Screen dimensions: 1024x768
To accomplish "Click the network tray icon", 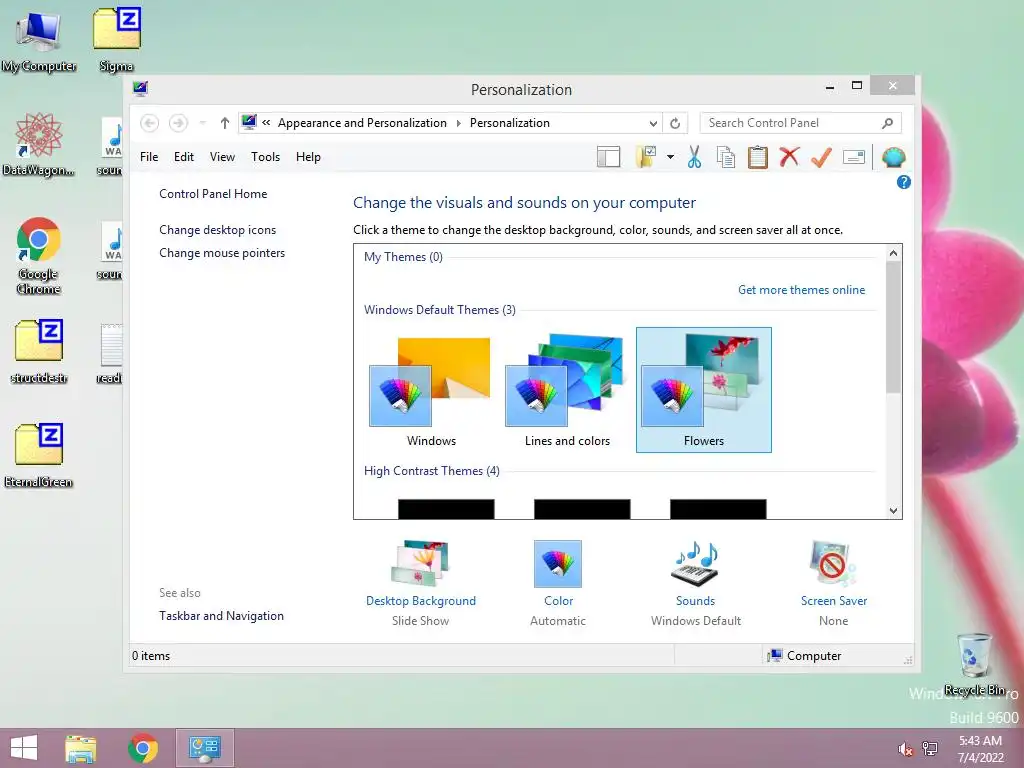I will click(930, 749).
